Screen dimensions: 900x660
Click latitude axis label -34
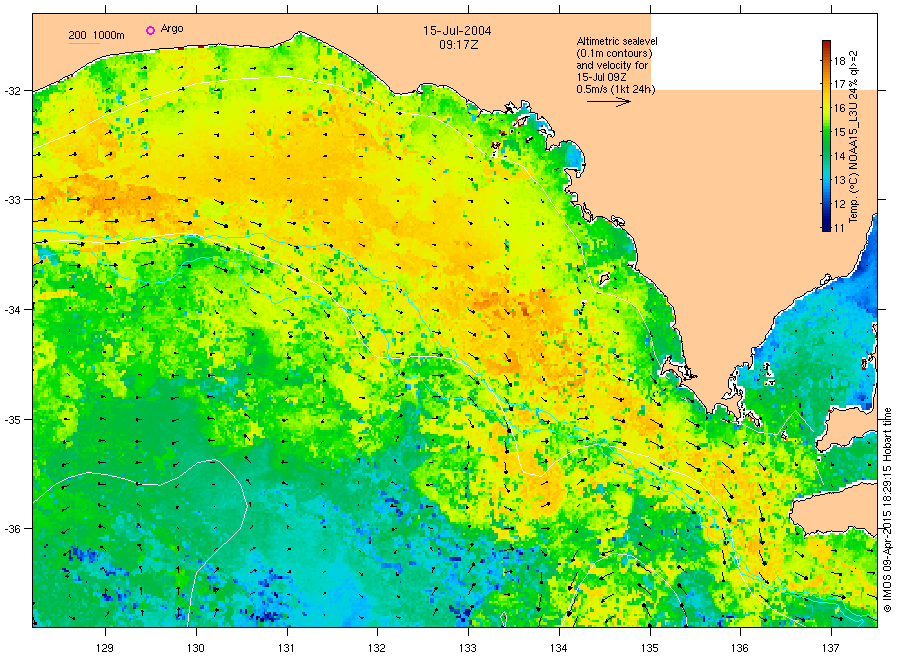click(12, 310)
